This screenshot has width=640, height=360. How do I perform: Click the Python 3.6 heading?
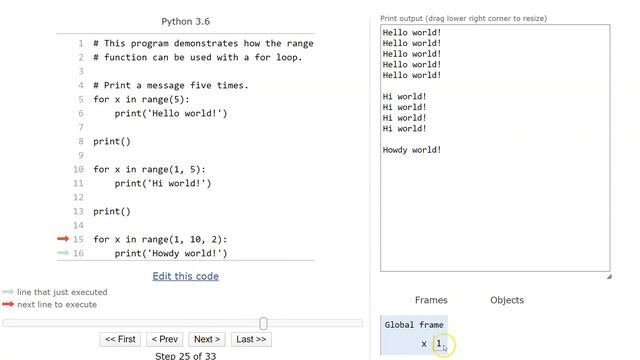tap(185, 21)
